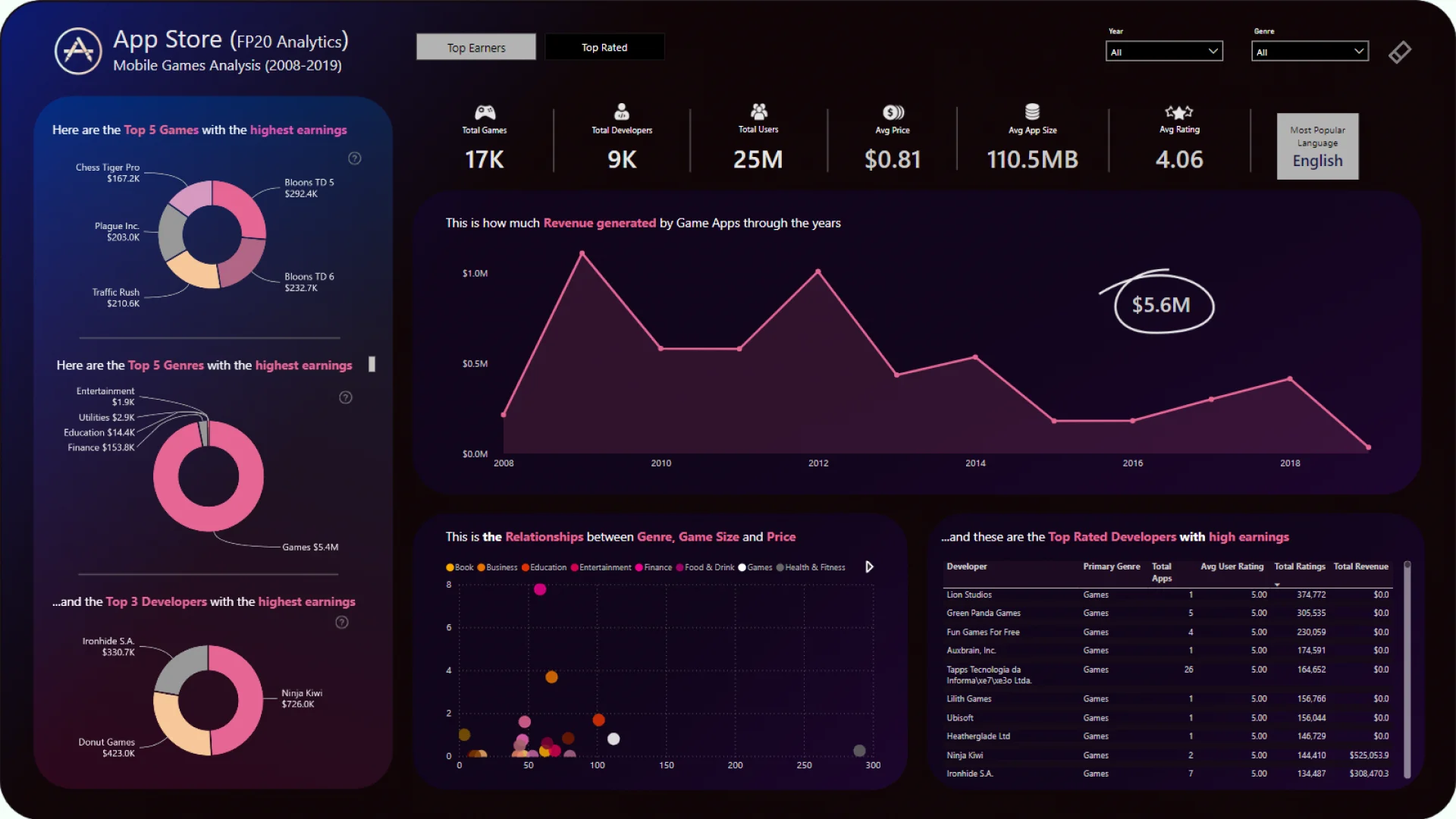This screenshot has height=819, width=1456.
Task: Click Ironhide S.A. revenue $308,470.3
Action: 1369,773
